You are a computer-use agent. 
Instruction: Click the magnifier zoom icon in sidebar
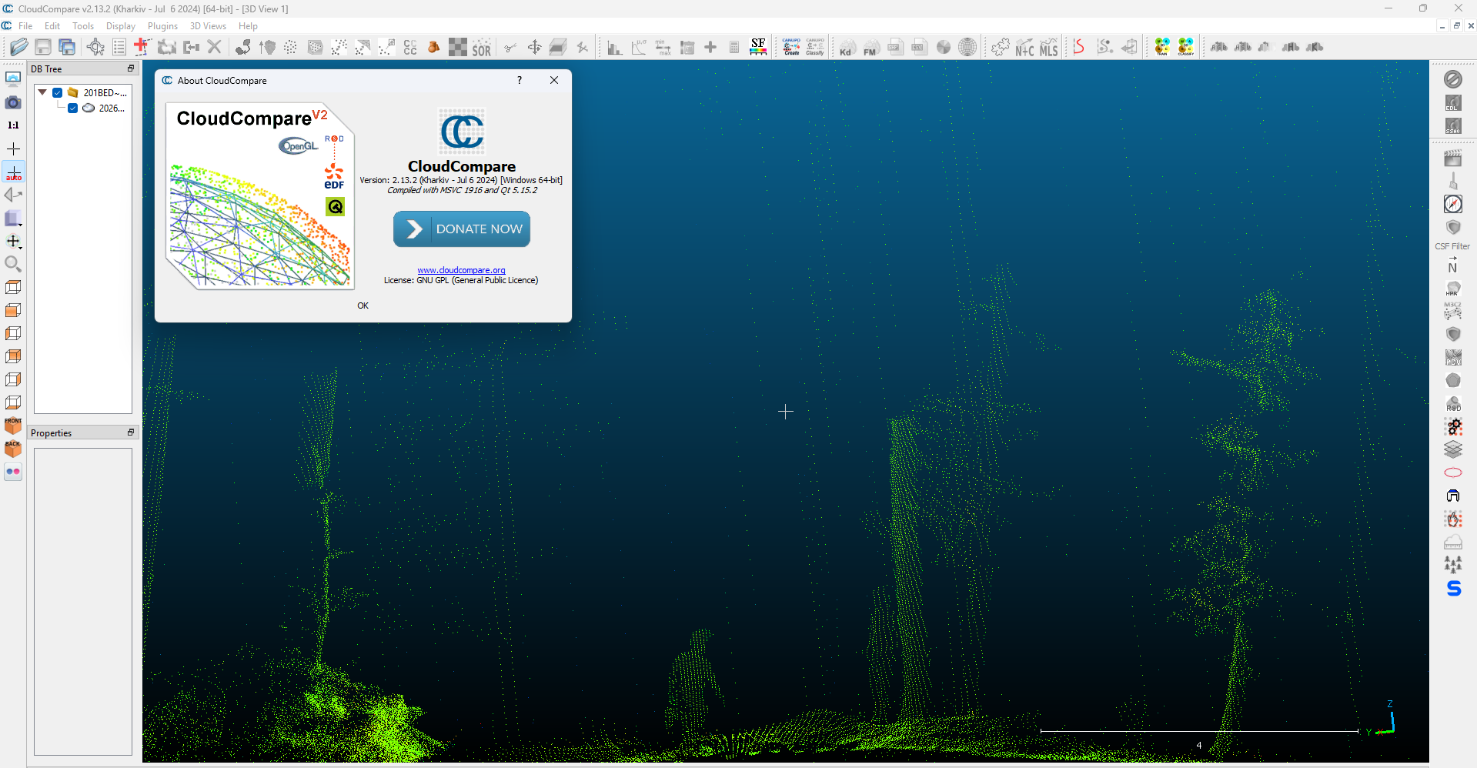[x=13, y=264]
